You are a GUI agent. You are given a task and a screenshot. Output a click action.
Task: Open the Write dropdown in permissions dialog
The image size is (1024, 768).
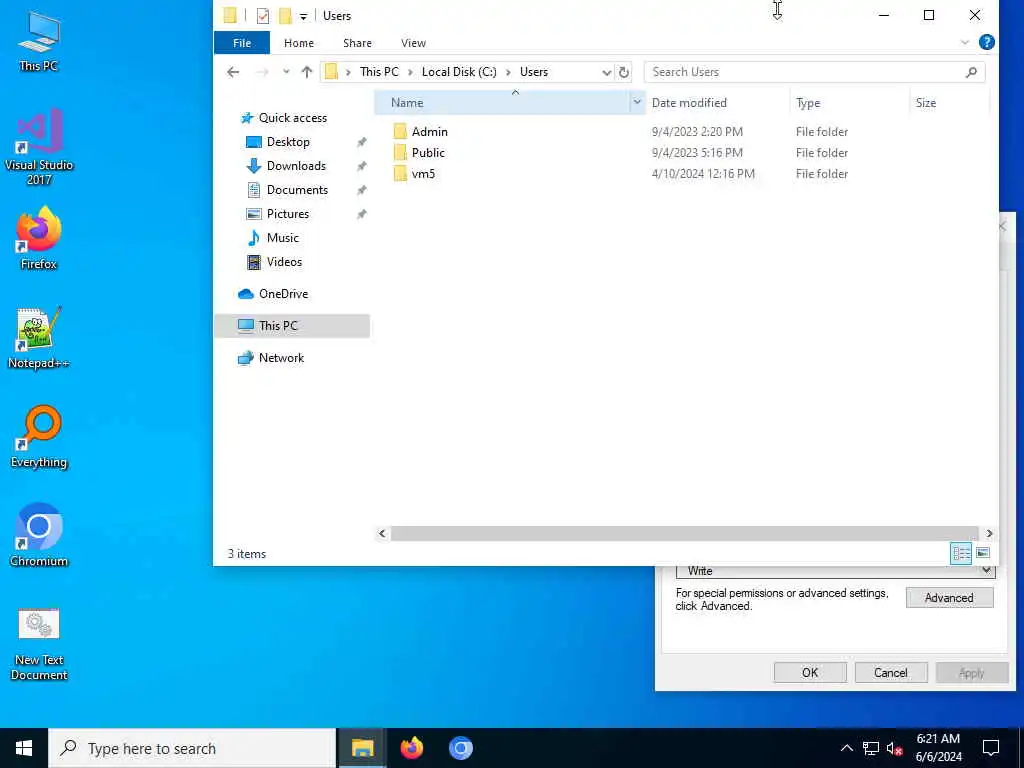986,571
